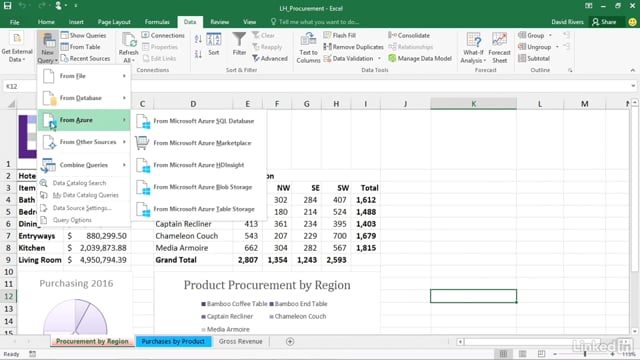Open the File tab
The image size is (640, 360).
point(14,22)
